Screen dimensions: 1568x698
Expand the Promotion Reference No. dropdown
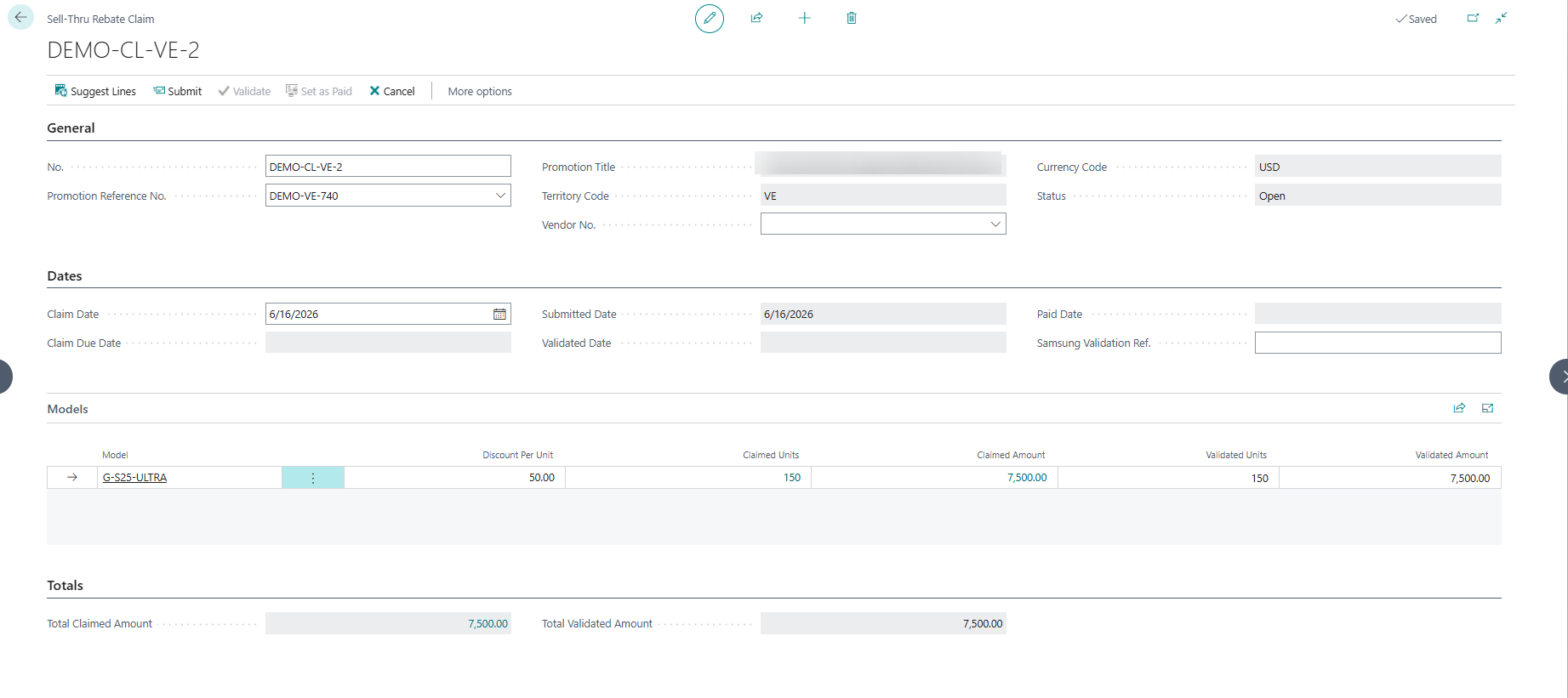pos(500,196)
